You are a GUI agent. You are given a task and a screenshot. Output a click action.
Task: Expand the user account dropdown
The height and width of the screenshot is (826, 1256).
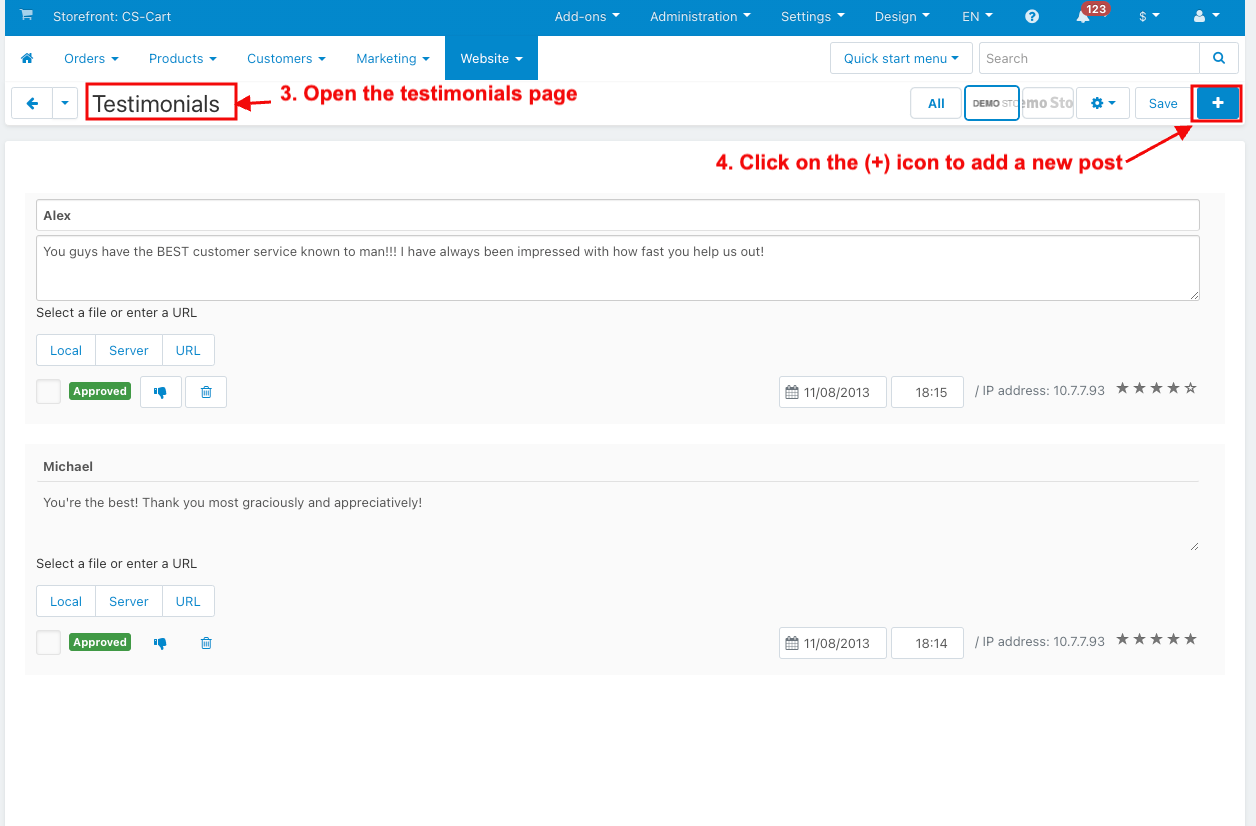click(x=1207, y=17)
